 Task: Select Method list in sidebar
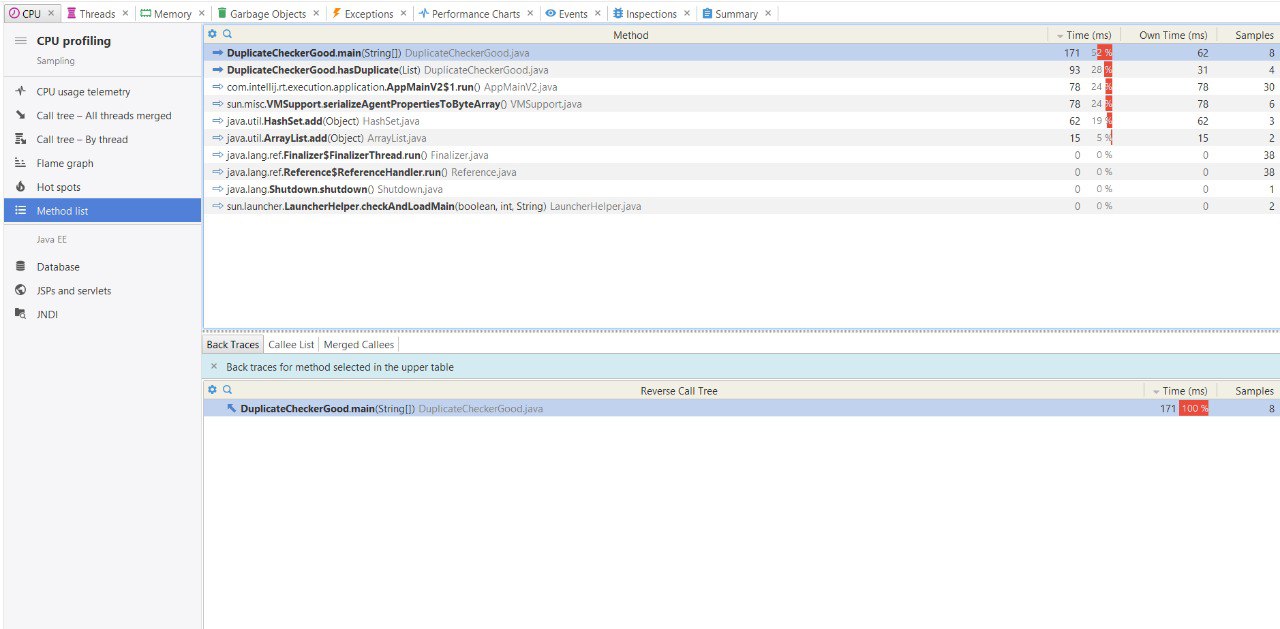pos(102,211)
